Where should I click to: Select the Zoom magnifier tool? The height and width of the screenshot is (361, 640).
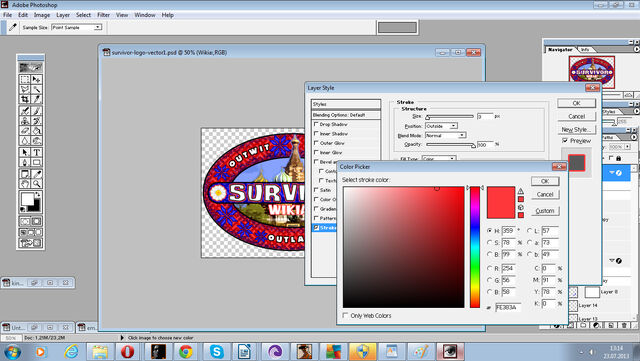[x=36, y=184]
